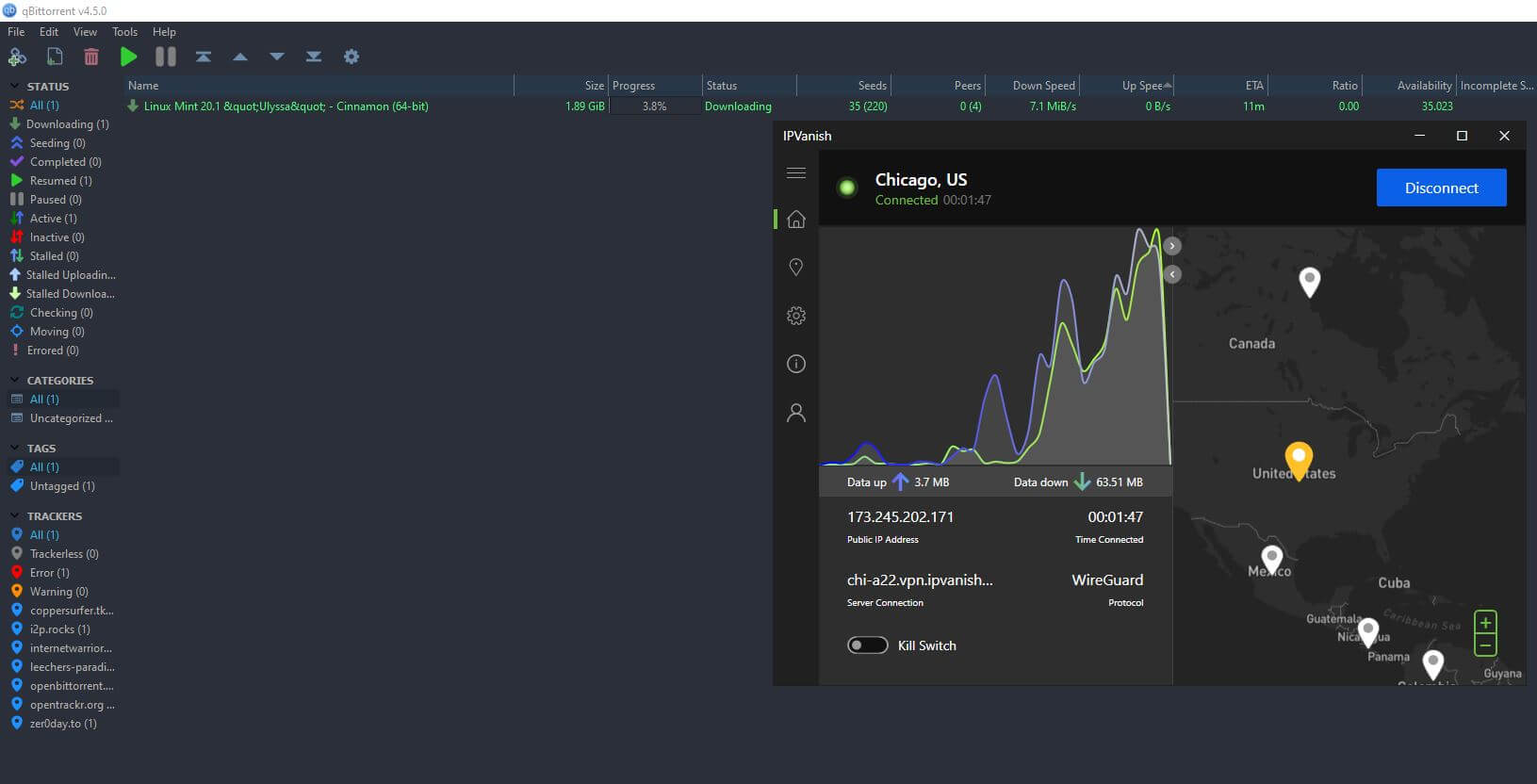Open IPVanish Locations pin icon

tap(796, 268)
